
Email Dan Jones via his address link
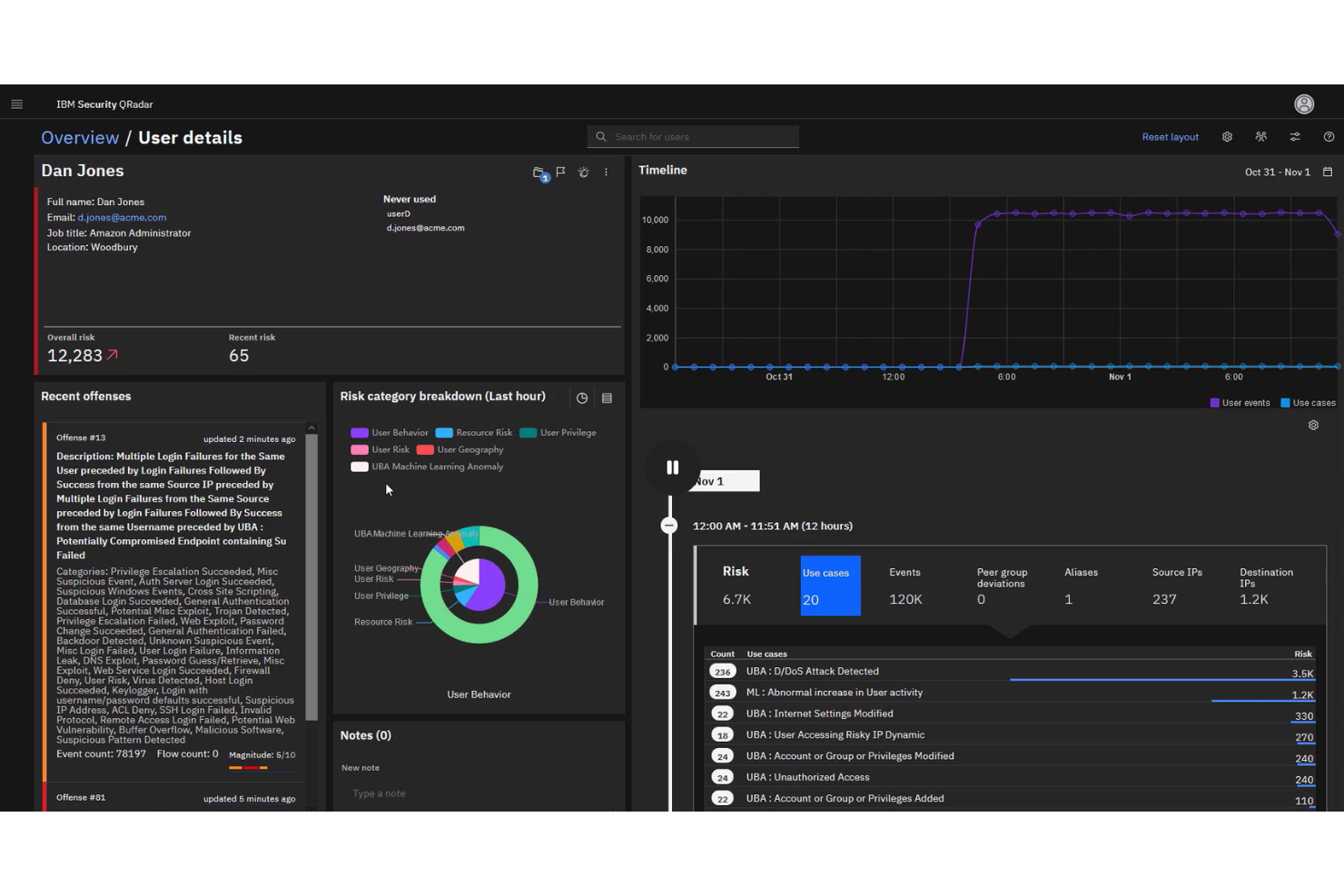point(122,217)
